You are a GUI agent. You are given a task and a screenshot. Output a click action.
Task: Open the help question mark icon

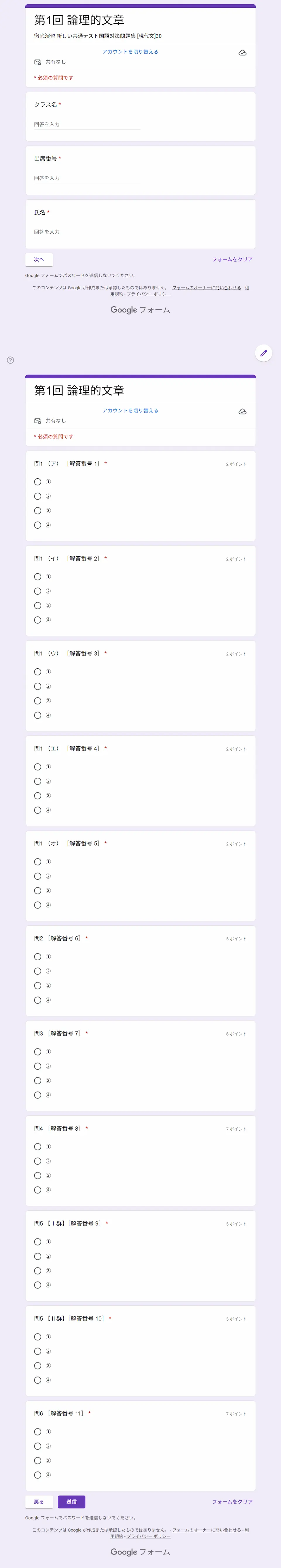click(10, 360)
